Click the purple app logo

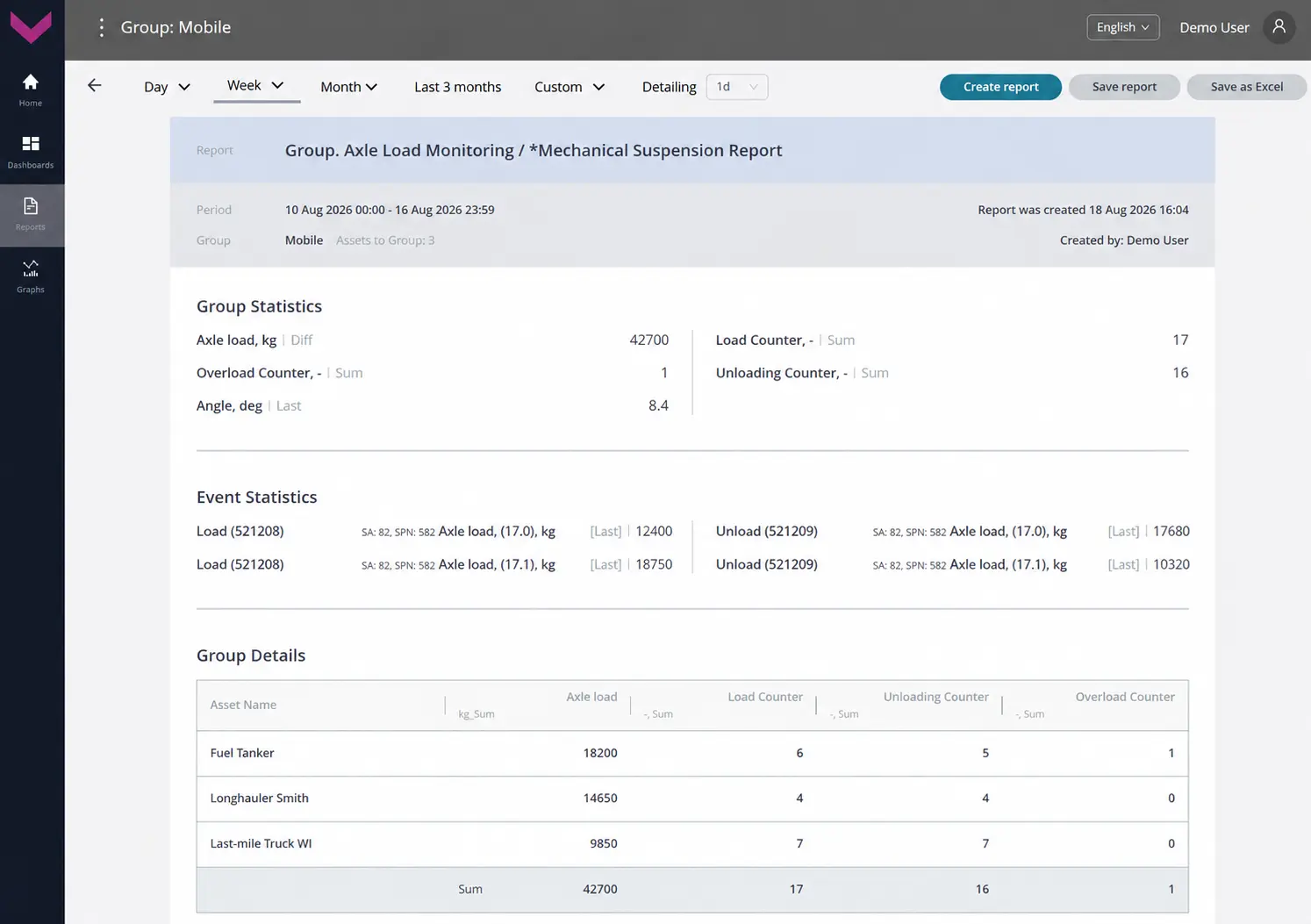[x=31, y=27]
